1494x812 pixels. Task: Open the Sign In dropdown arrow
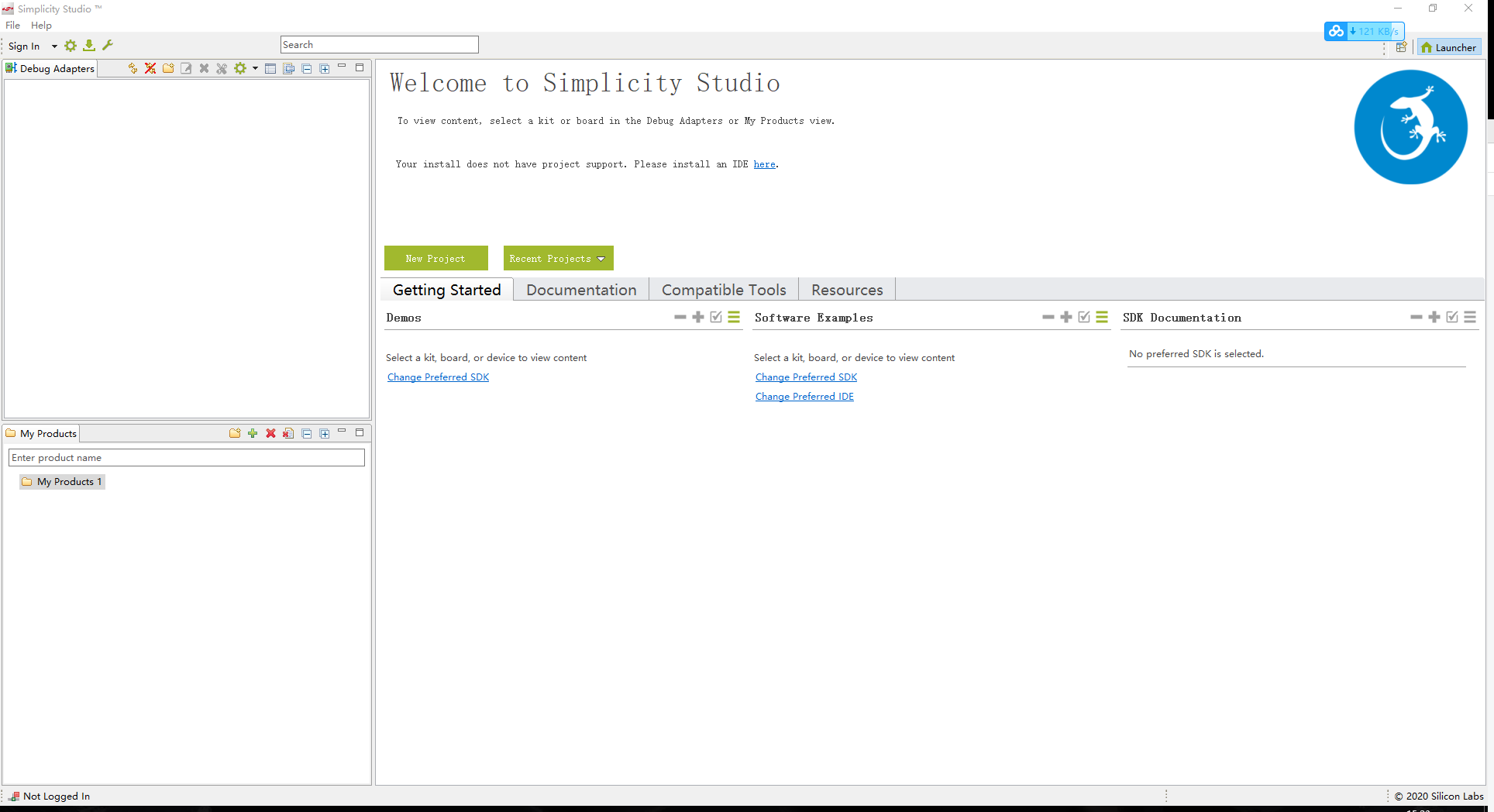tap(54, 46)
